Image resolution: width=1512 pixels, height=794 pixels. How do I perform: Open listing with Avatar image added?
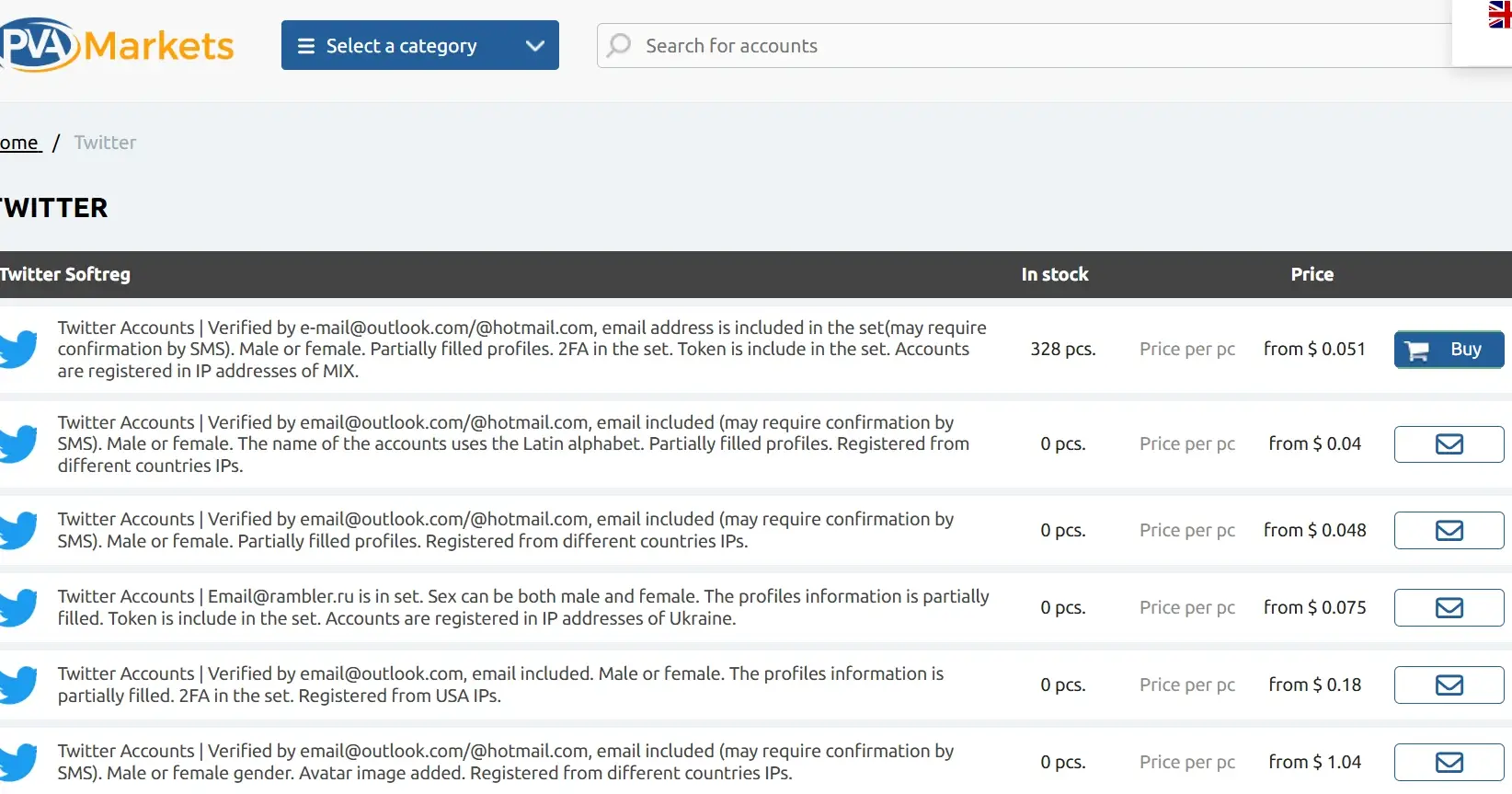506,763
